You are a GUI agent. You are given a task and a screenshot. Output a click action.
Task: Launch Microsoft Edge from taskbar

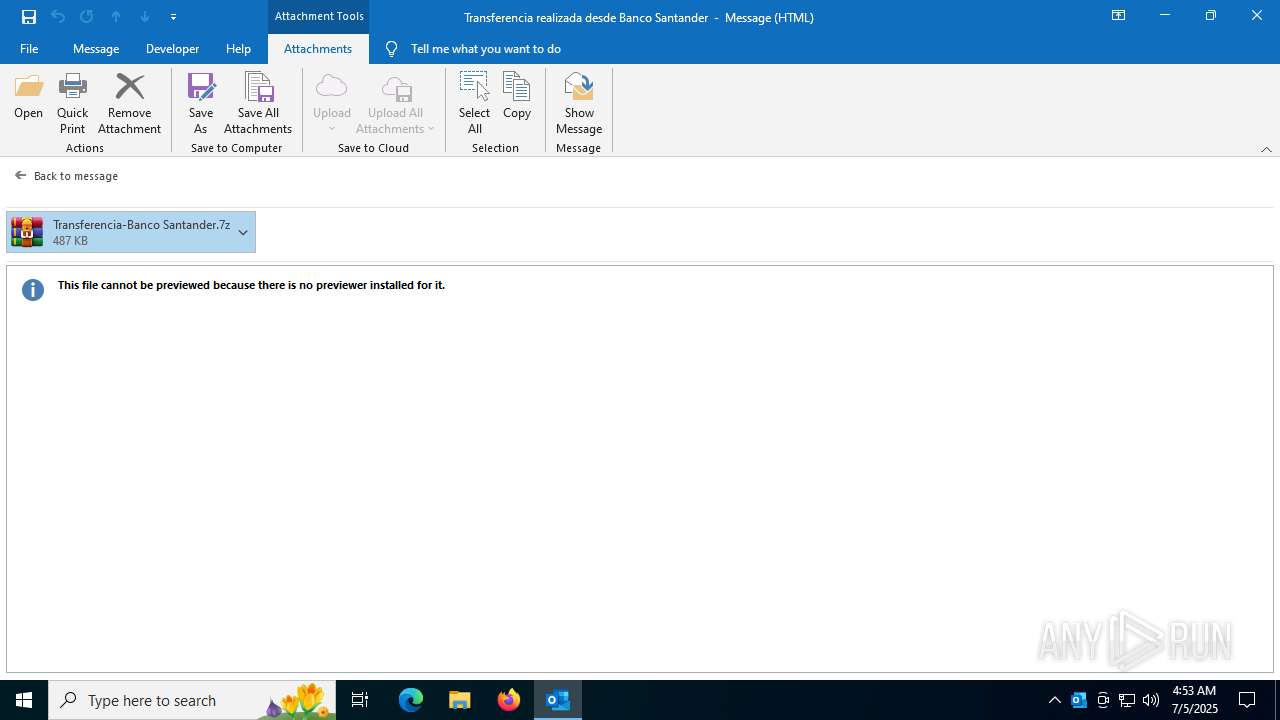(x=411, y=700)
